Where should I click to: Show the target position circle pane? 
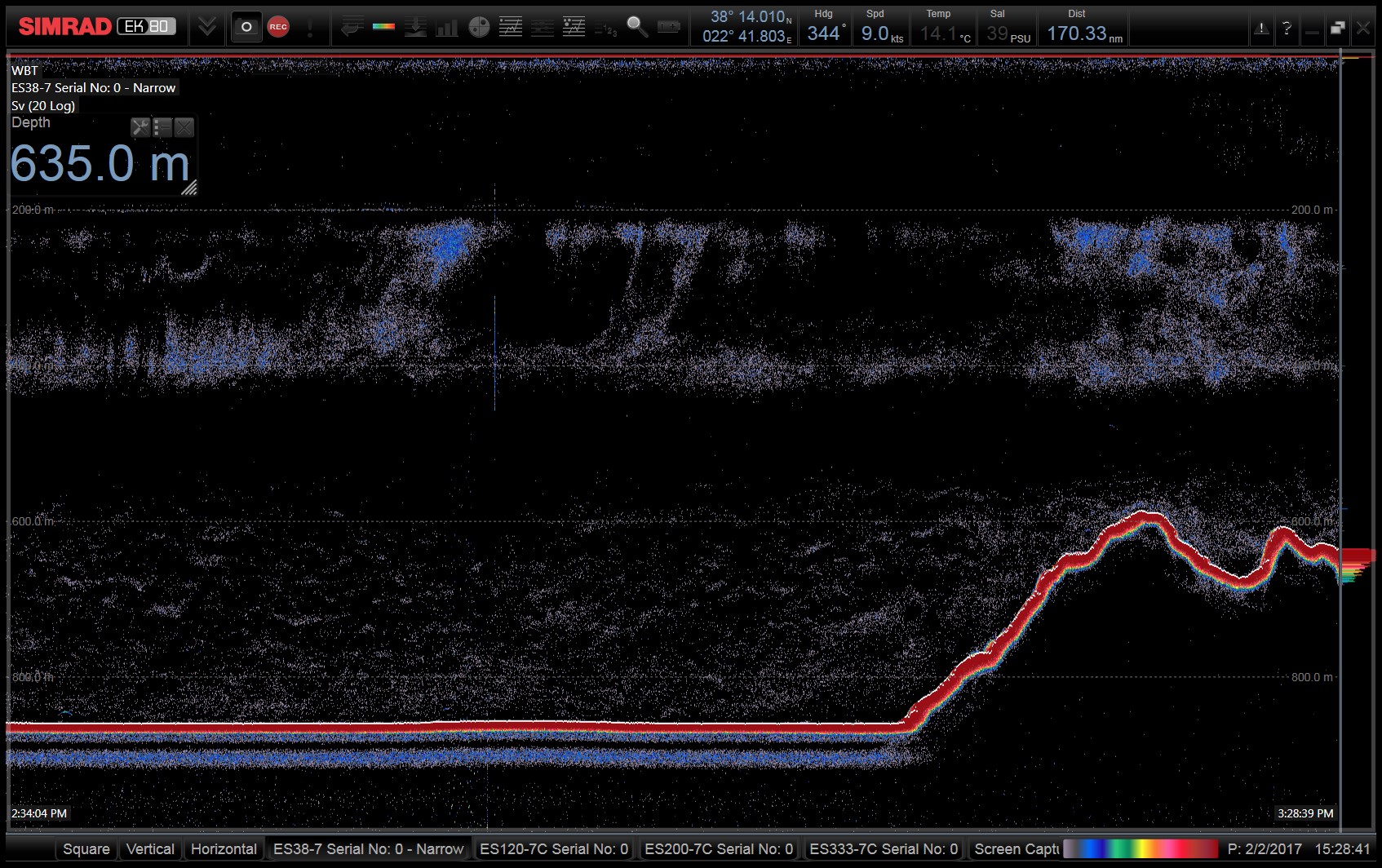[479, 27]
